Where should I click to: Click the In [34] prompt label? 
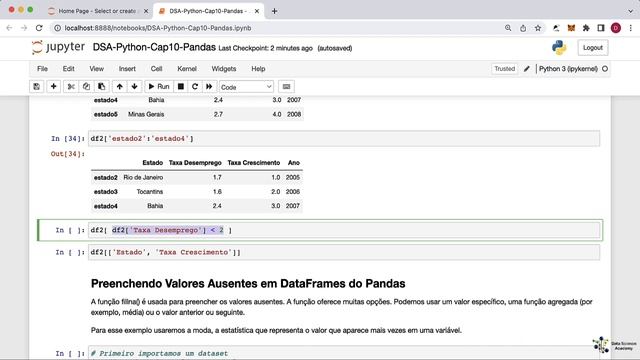(68, 139)
